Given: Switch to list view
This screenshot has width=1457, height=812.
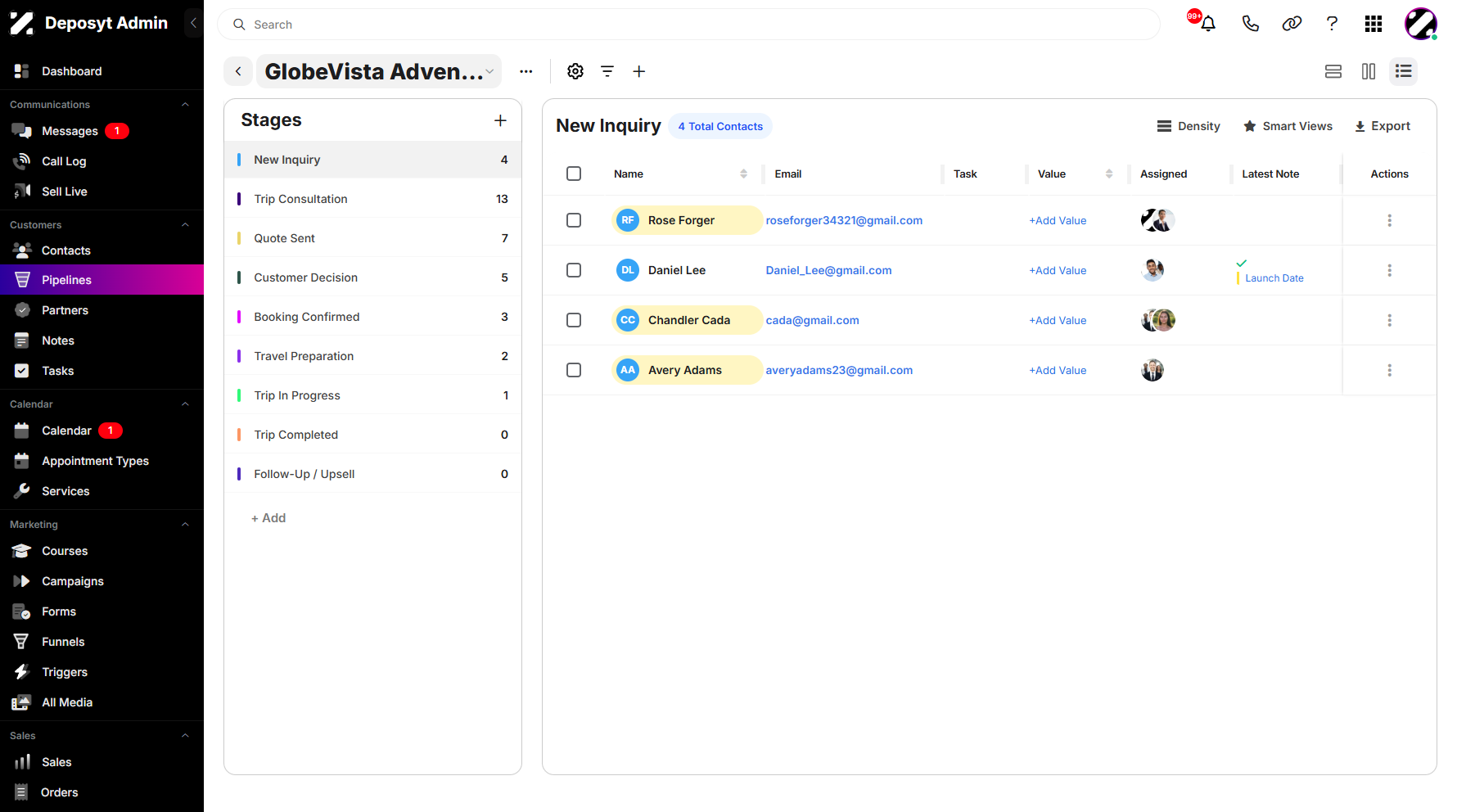Looking at the screenshot, I should pyautogui.click(x=1404, y=71).
